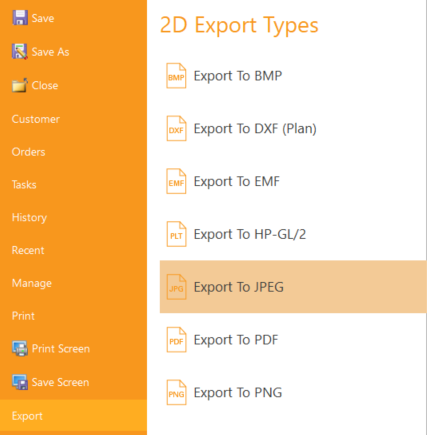Click the BMP file icon
The height and width of the screenshot is (435, 427).
click(176, 76)
